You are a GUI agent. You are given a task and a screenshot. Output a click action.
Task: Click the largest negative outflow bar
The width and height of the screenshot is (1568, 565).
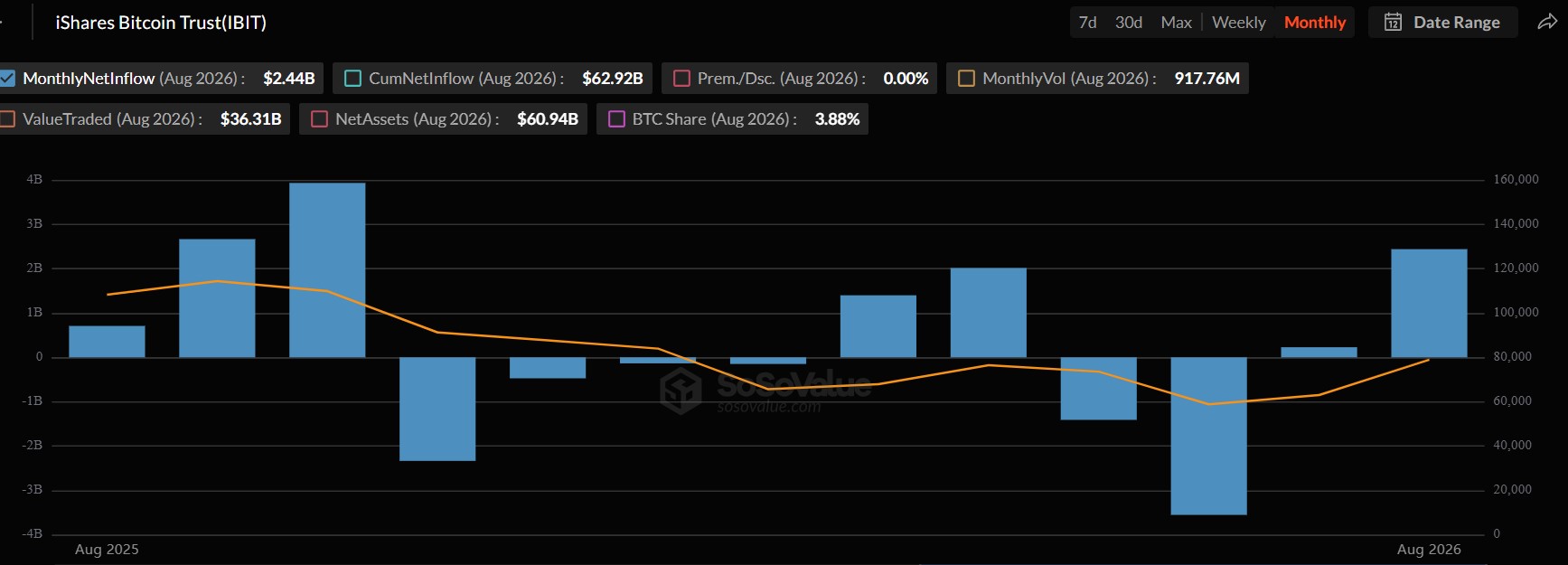[x=1208, y=436]
